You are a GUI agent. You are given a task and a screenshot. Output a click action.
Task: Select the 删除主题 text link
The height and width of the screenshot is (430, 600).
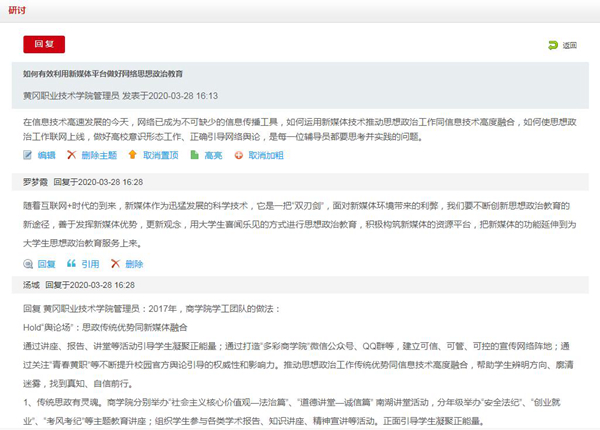click(99, 155)
